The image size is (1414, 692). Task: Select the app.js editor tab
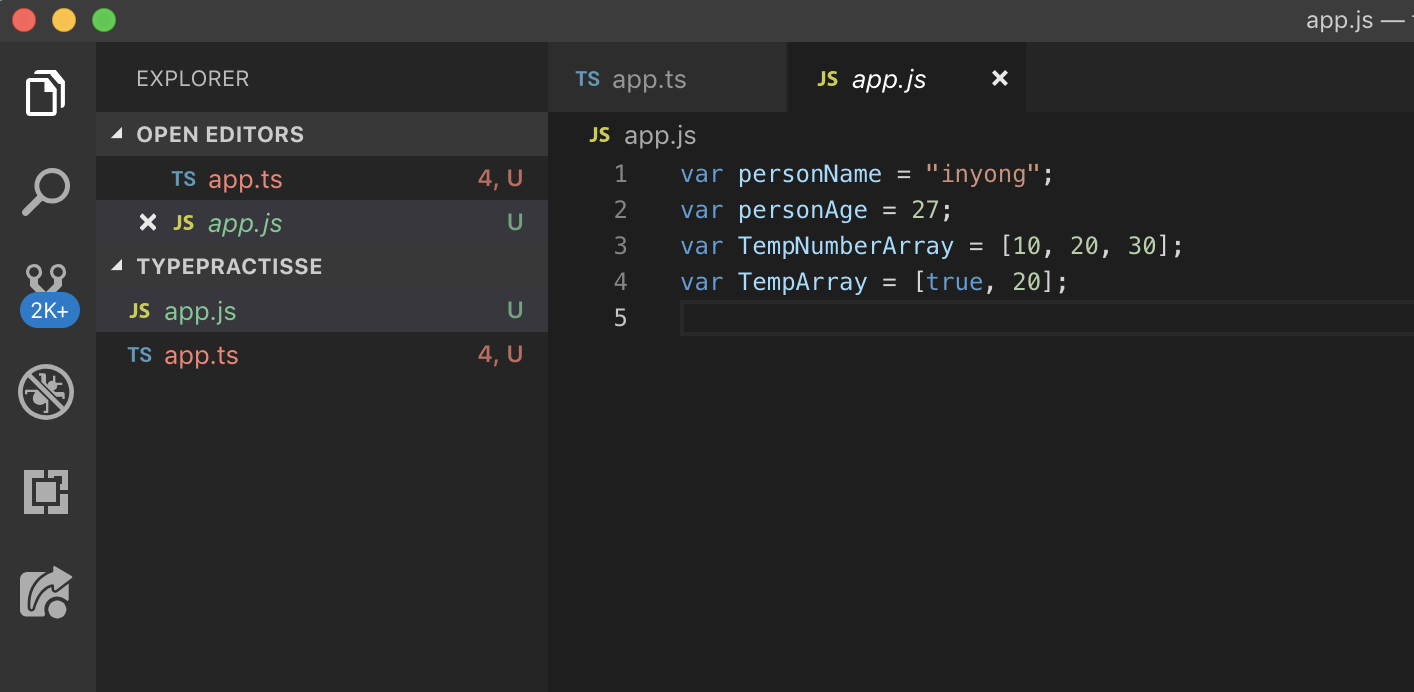pyautogui.click(x=906, y=79)
